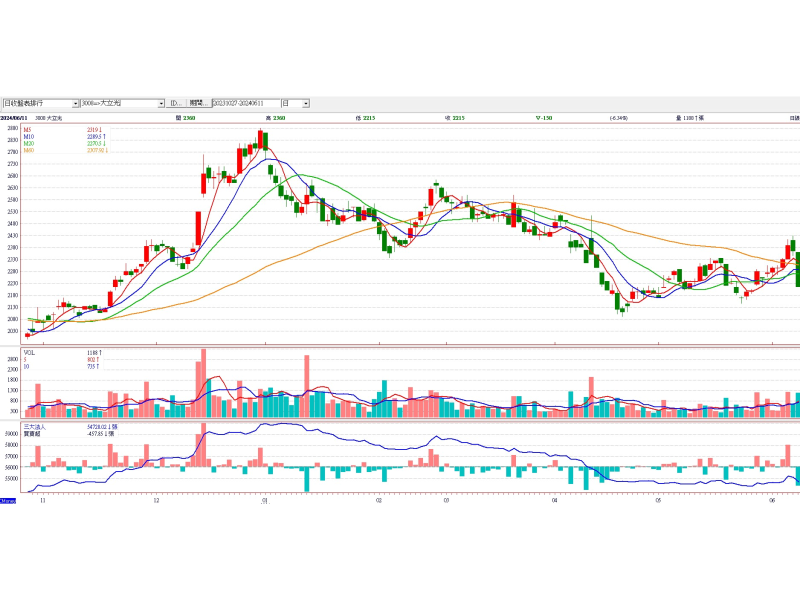The image size is (800, 600).
Task: Click the 2024/06/11 date in the header
Action: point(12,118)
